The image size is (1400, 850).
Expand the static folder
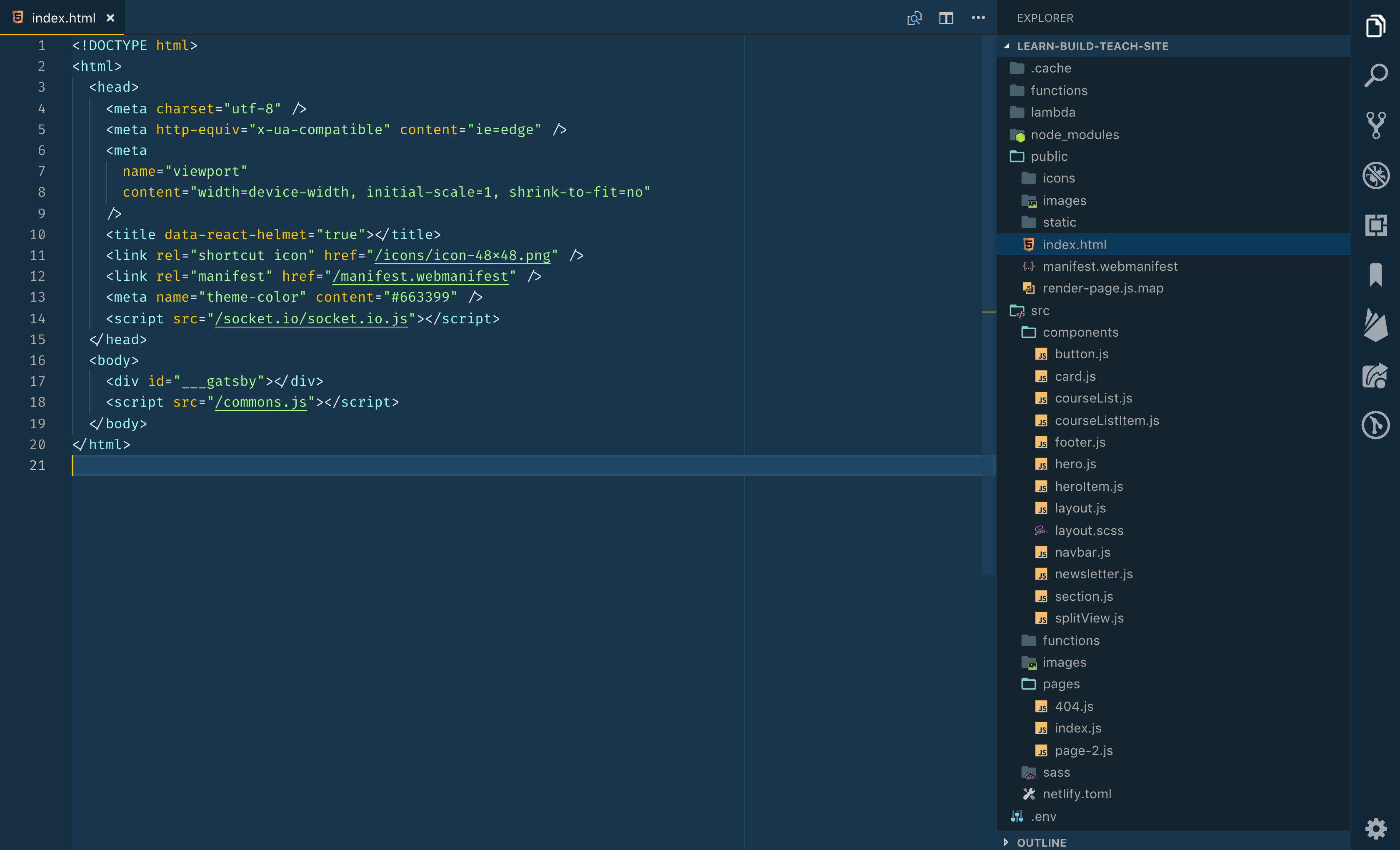point(1173,222)
